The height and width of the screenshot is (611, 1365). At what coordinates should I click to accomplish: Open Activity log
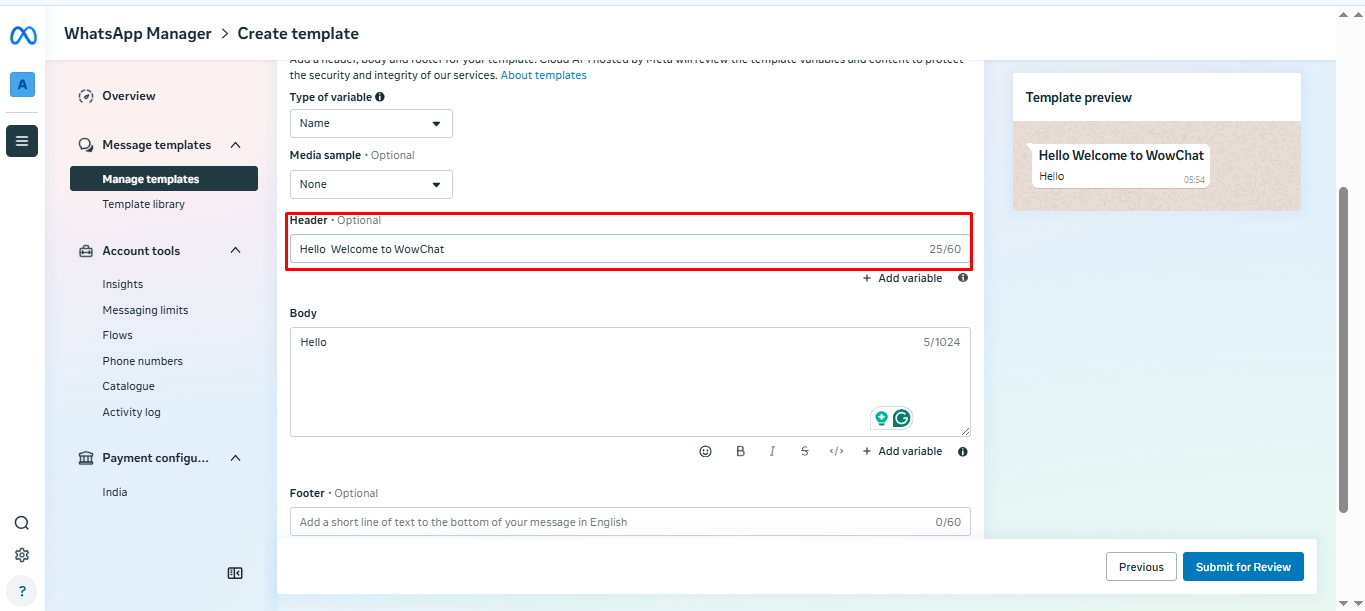coord(131,412)
